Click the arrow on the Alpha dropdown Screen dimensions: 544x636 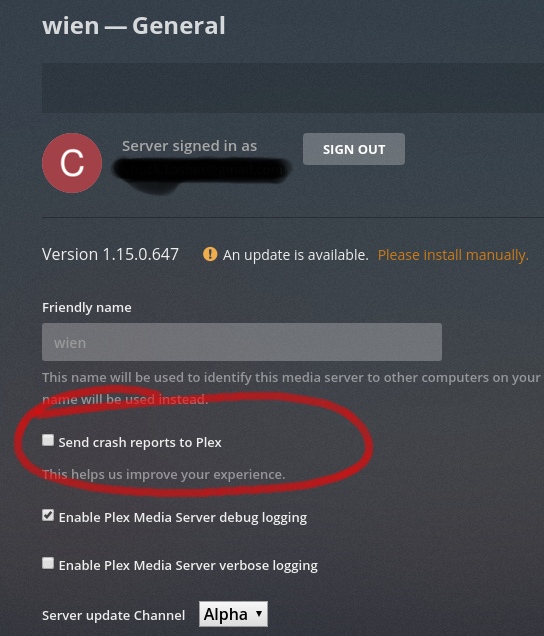[x=259, y=614]
